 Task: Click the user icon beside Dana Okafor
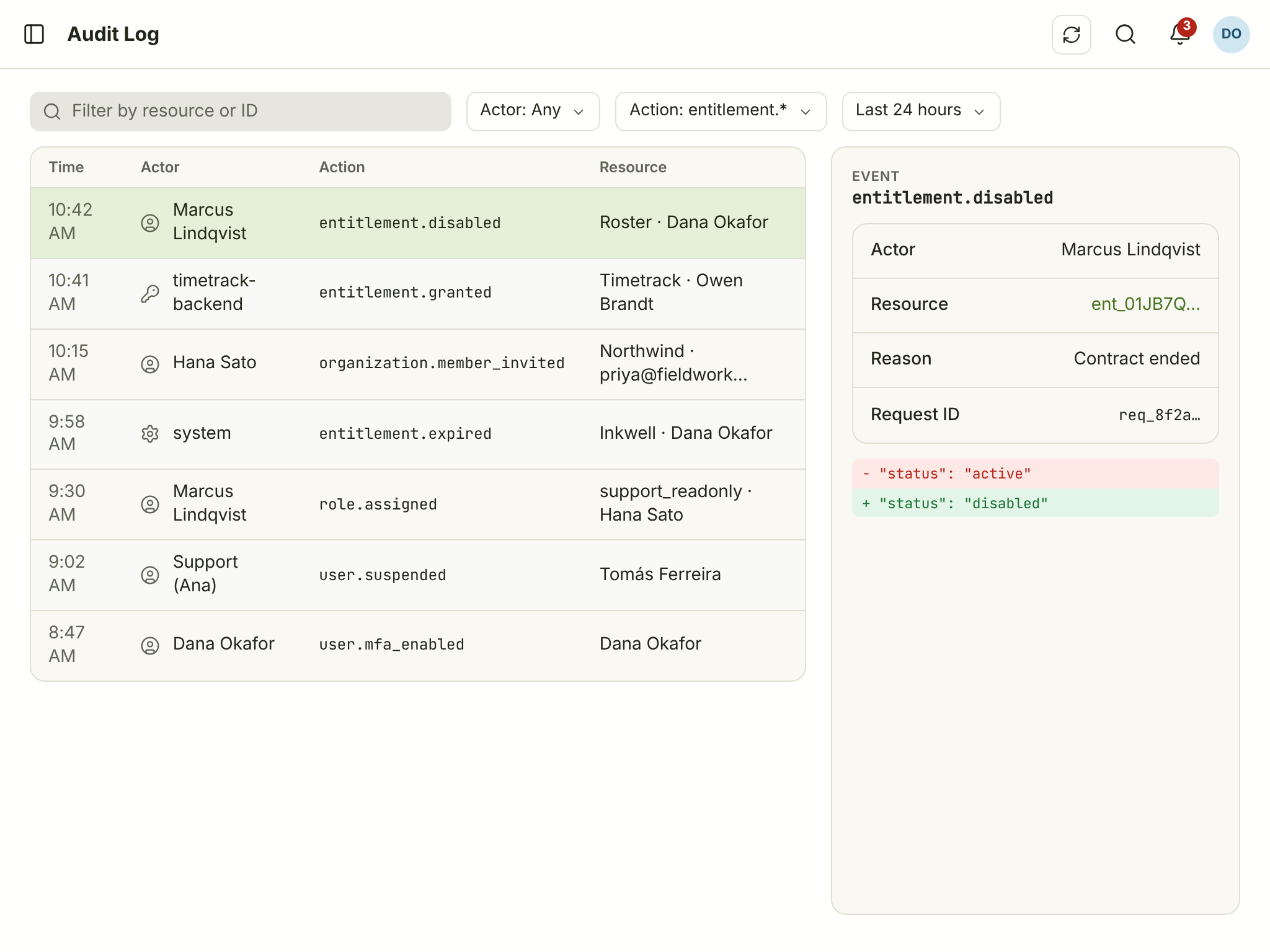click(x=150, y=645)
